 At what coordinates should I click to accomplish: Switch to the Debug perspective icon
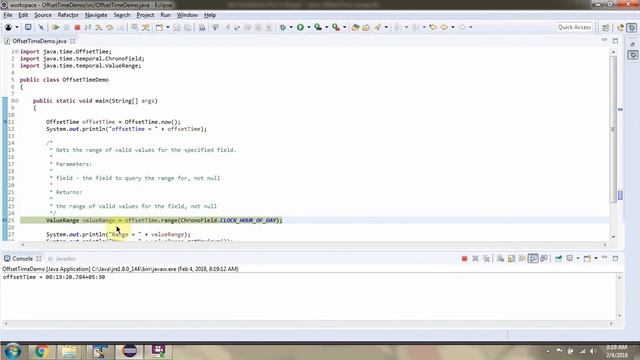pos(632,27)
